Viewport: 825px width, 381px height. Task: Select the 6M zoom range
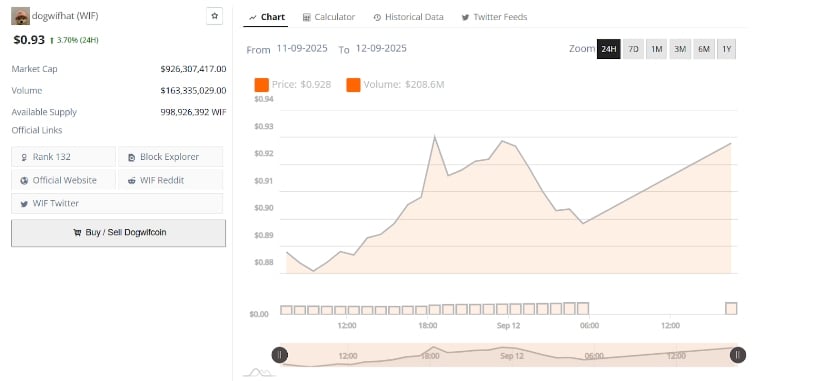[x=703, y=49]
